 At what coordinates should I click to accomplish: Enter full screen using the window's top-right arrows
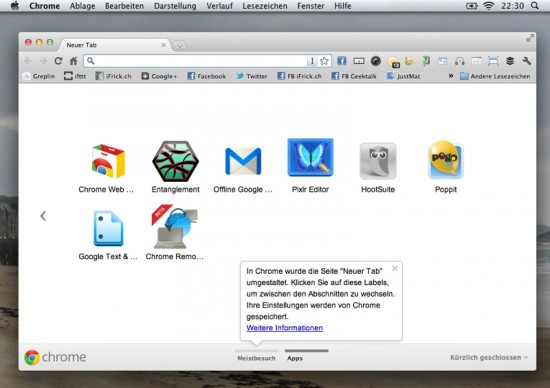pos(530,38)
